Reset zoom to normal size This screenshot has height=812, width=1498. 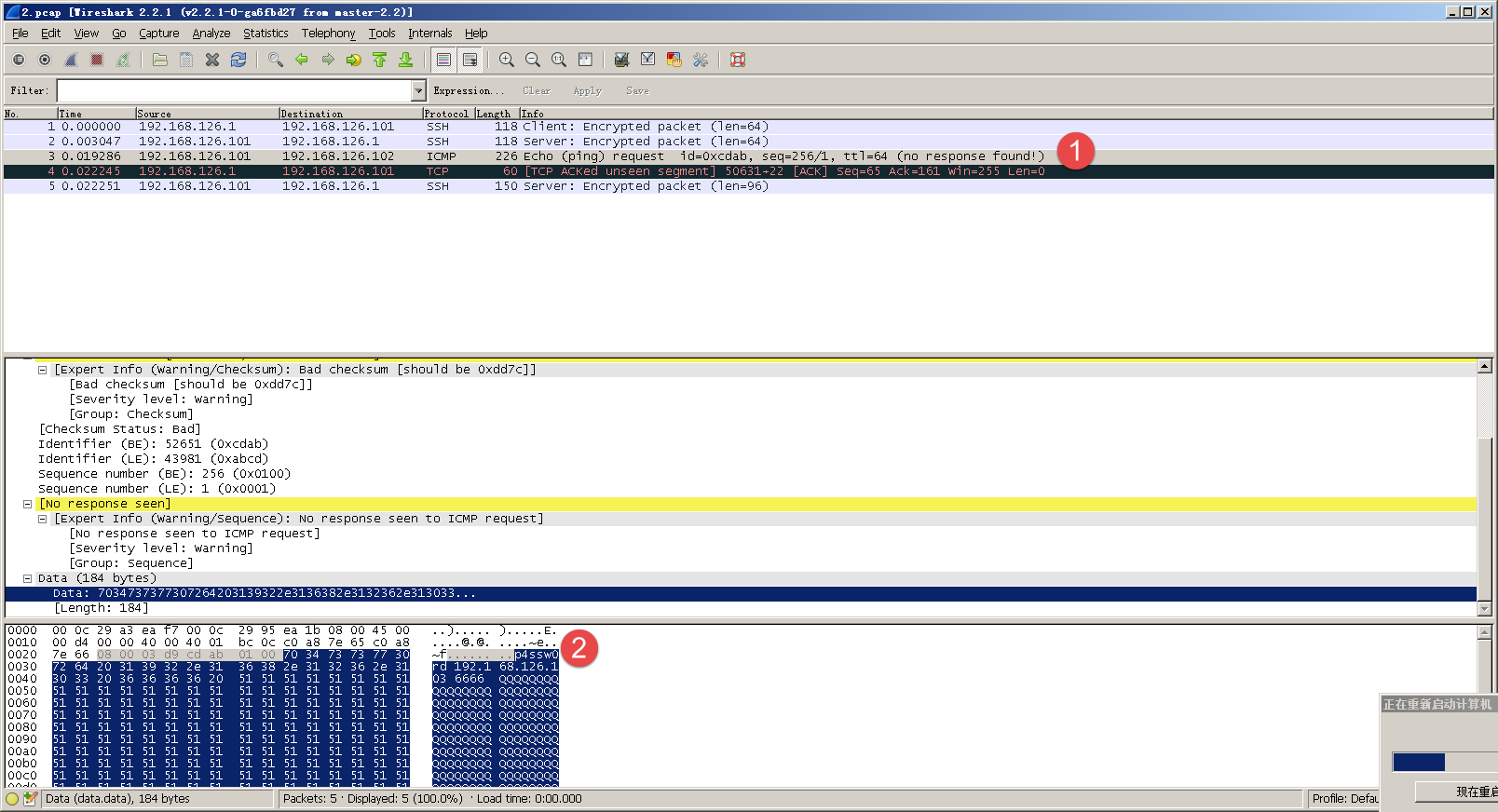coord(559,60)
